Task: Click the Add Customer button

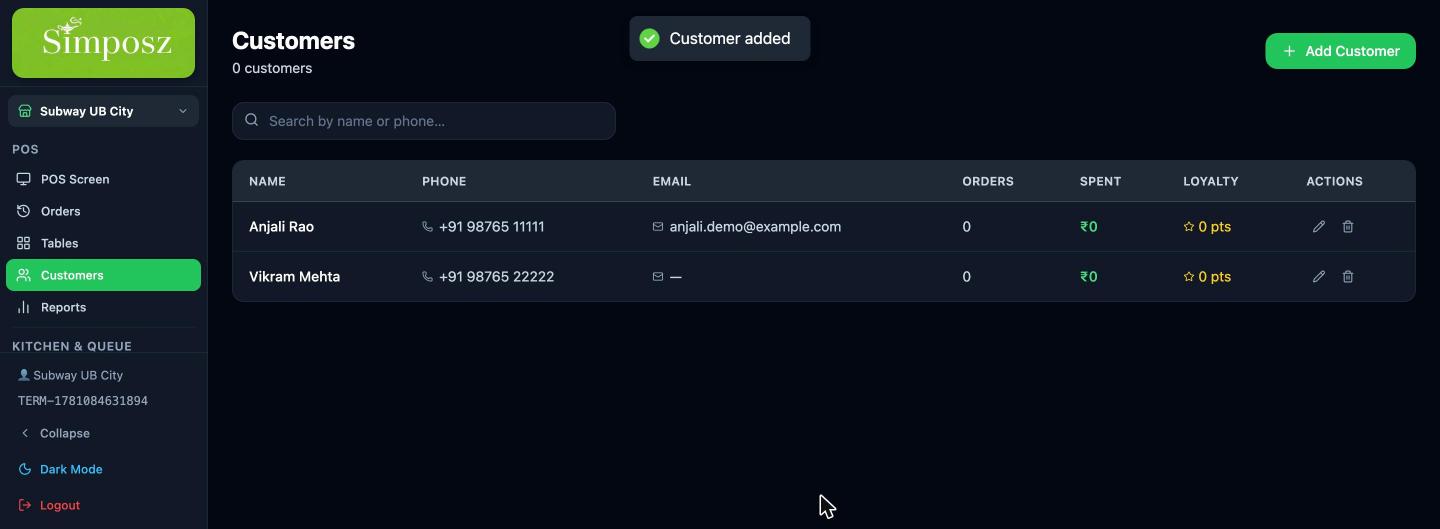Action: (x=1340, y=51)
